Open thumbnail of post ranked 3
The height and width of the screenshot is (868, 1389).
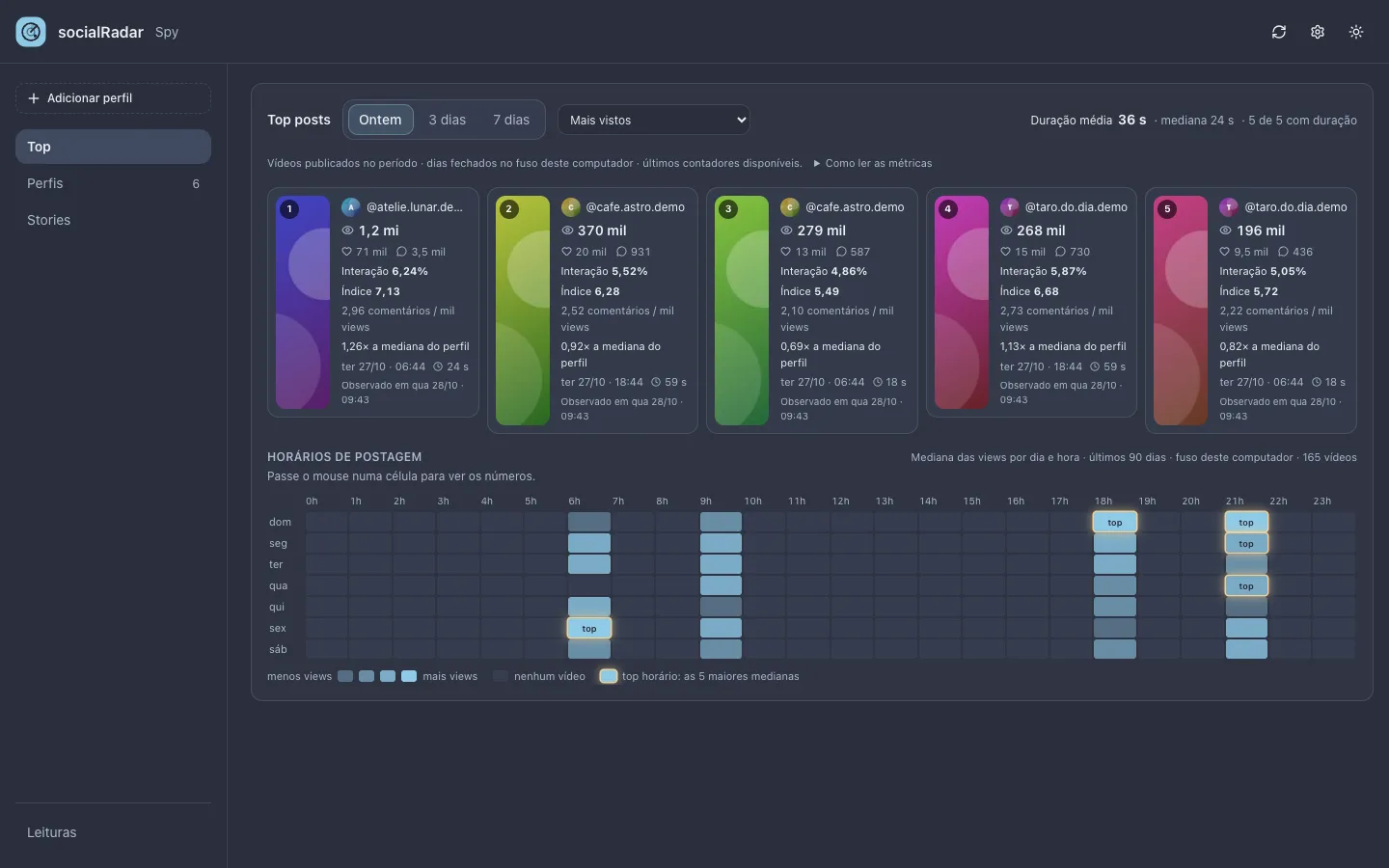[742, 311]
